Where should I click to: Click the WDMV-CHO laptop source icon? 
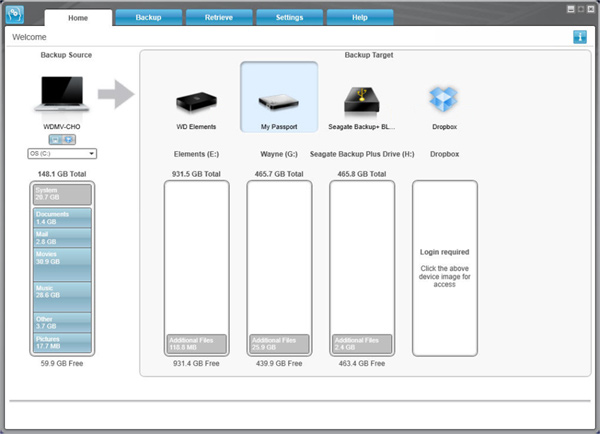point(62,94)
